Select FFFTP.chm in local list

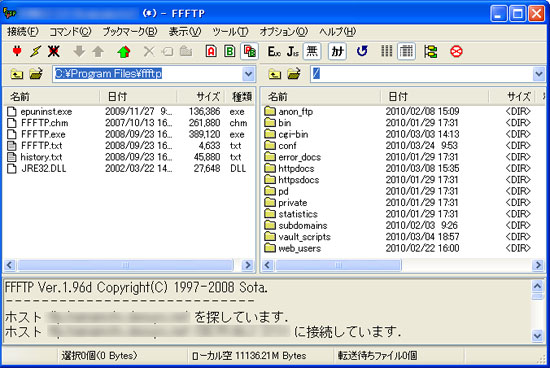click(x=45, y=123)
